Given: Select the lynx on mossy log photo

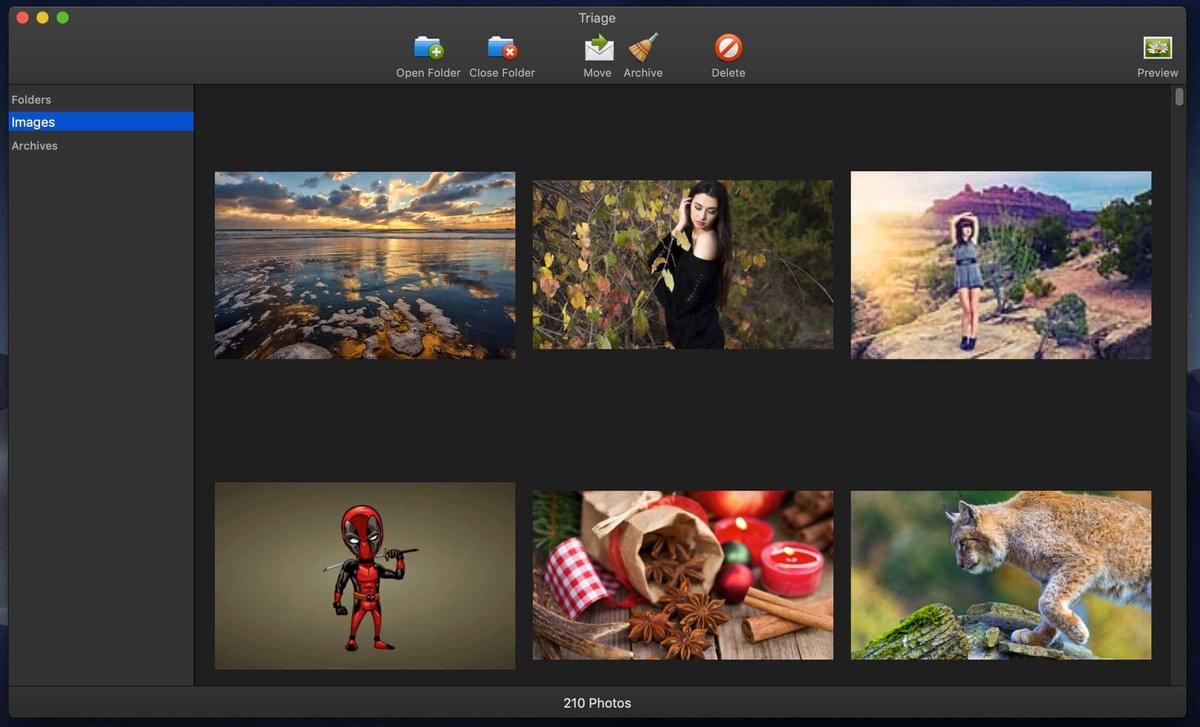Looking at the screenshot, I should point(1001,575).
